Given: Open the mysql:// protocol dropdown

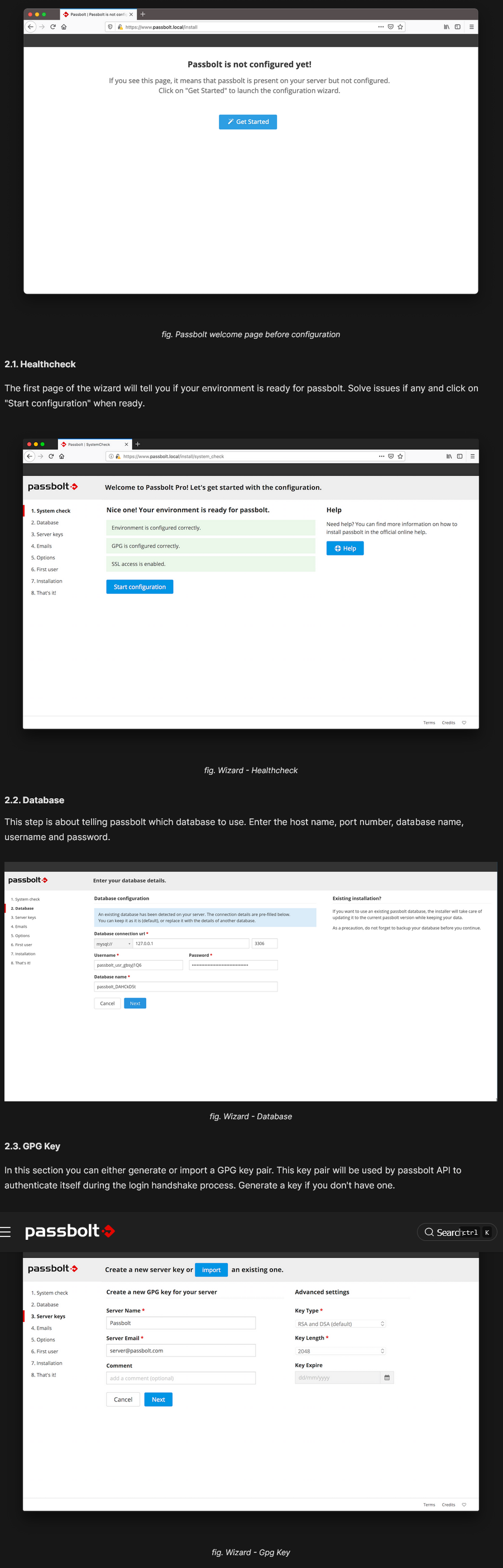Looking at the screenshot, I should pyautogui.click(x=113, y=943).
